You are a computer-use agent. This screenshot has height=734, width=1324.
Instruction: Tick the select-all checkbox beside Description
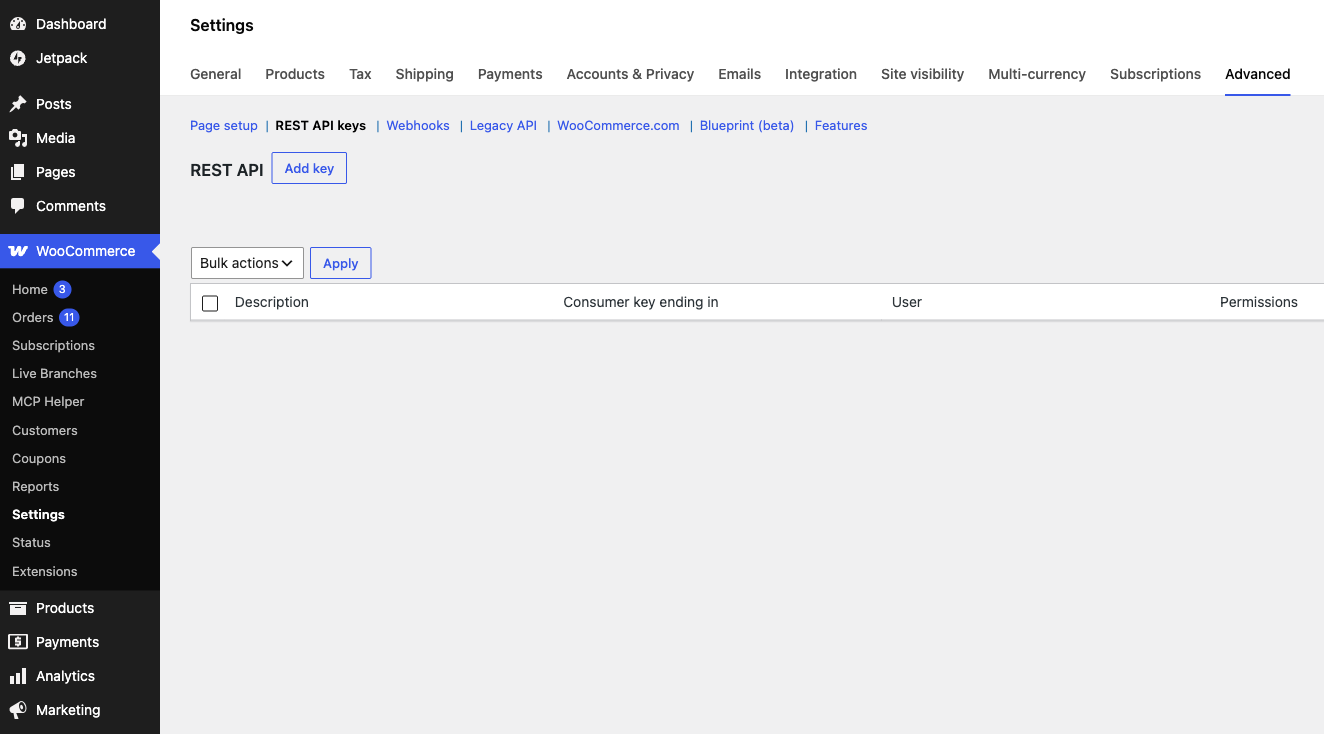210,303
